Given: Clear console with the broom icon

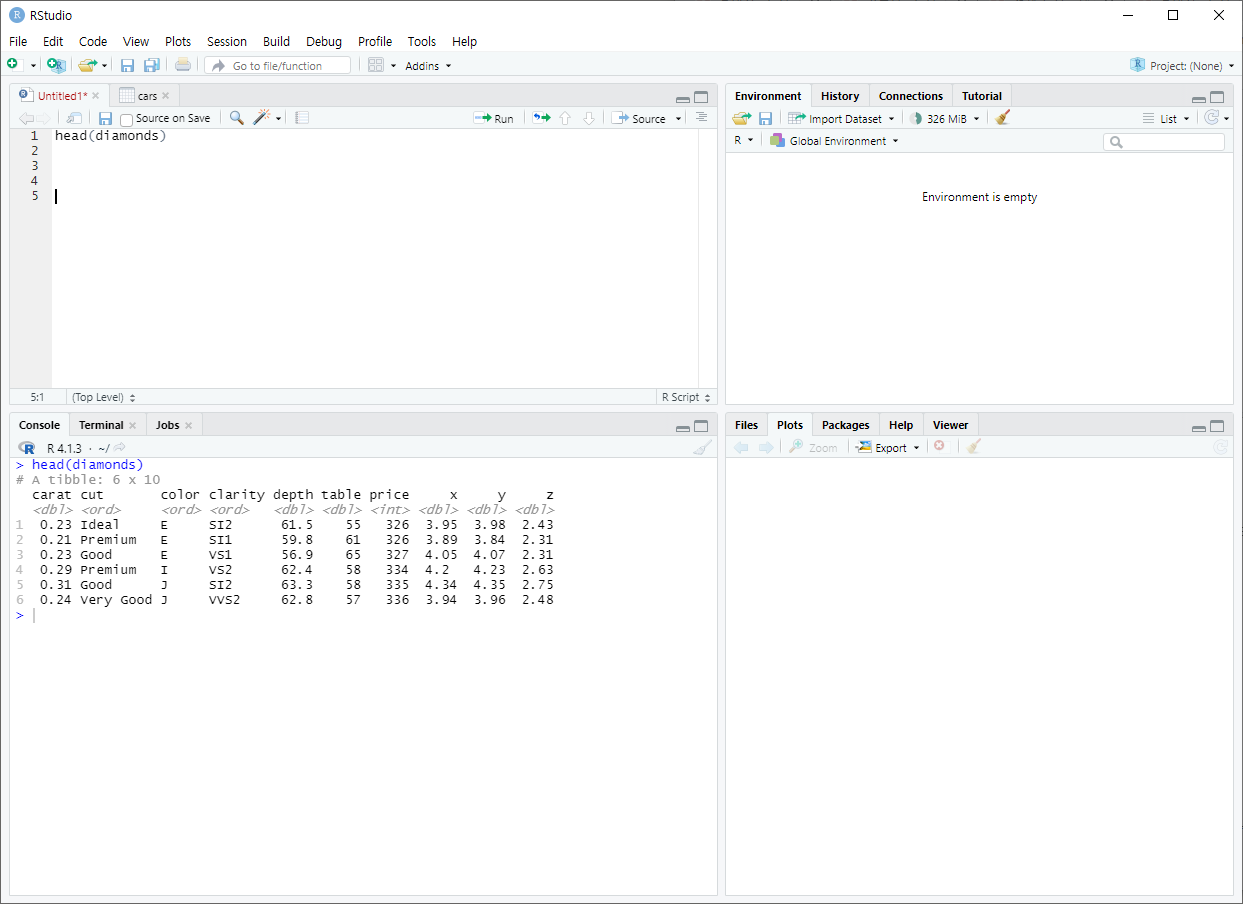Looking at the screenshot, I should (x=703, y=448).
